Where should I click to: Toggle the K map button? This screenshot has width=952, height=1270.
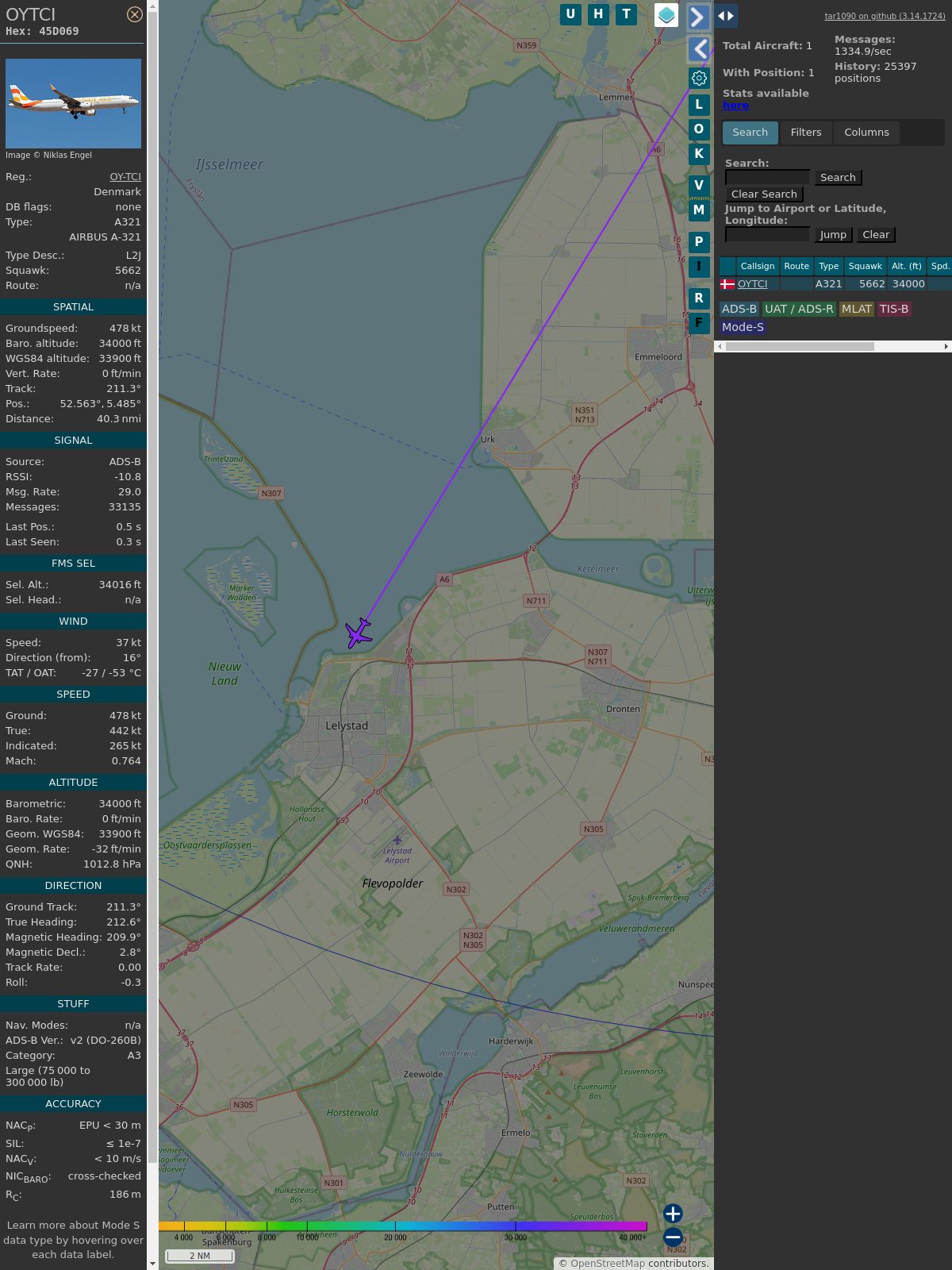pyautogui.click(x=699, y=154)
